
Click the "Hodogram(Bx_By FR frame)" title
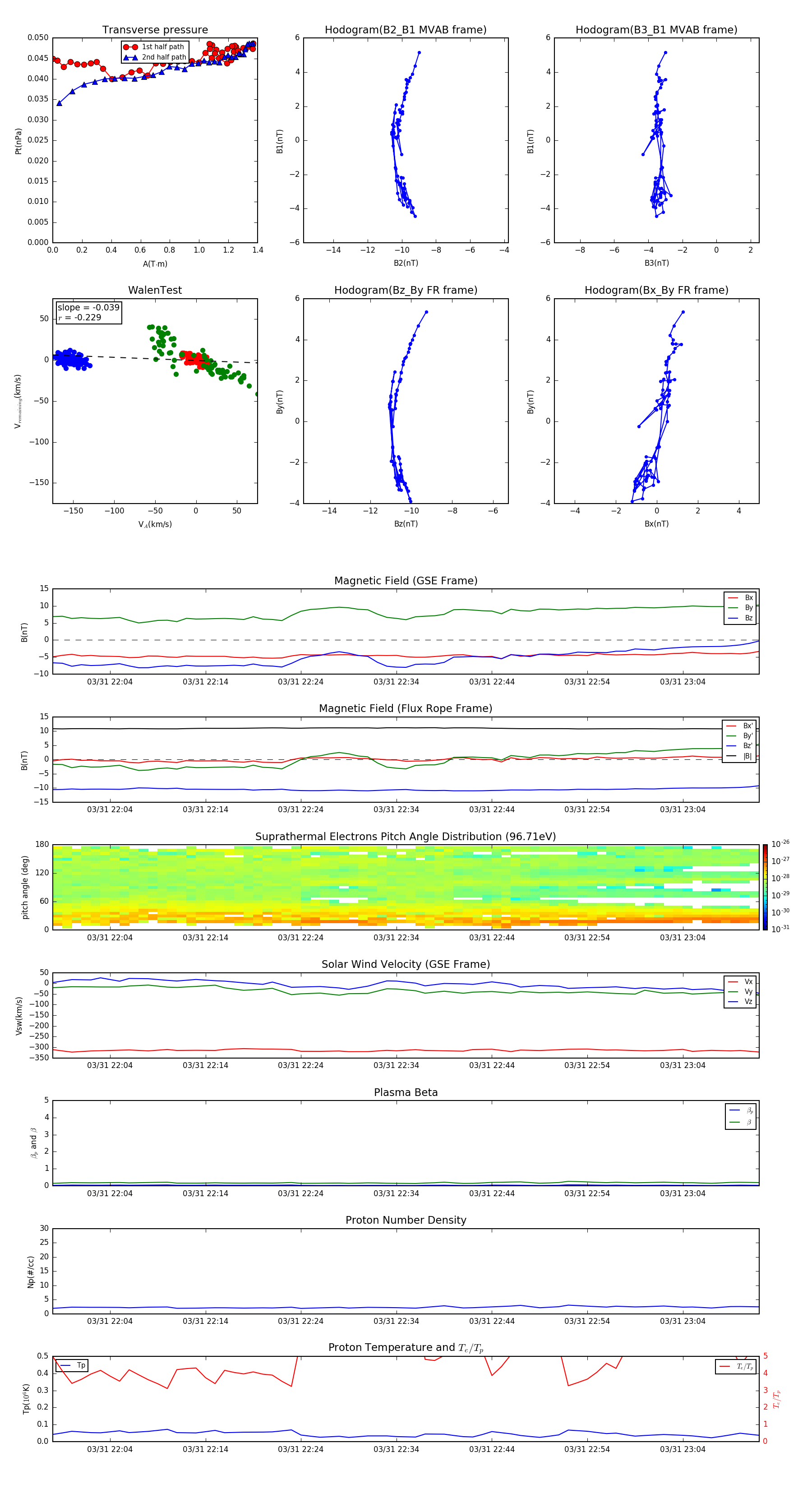point(656,290)
